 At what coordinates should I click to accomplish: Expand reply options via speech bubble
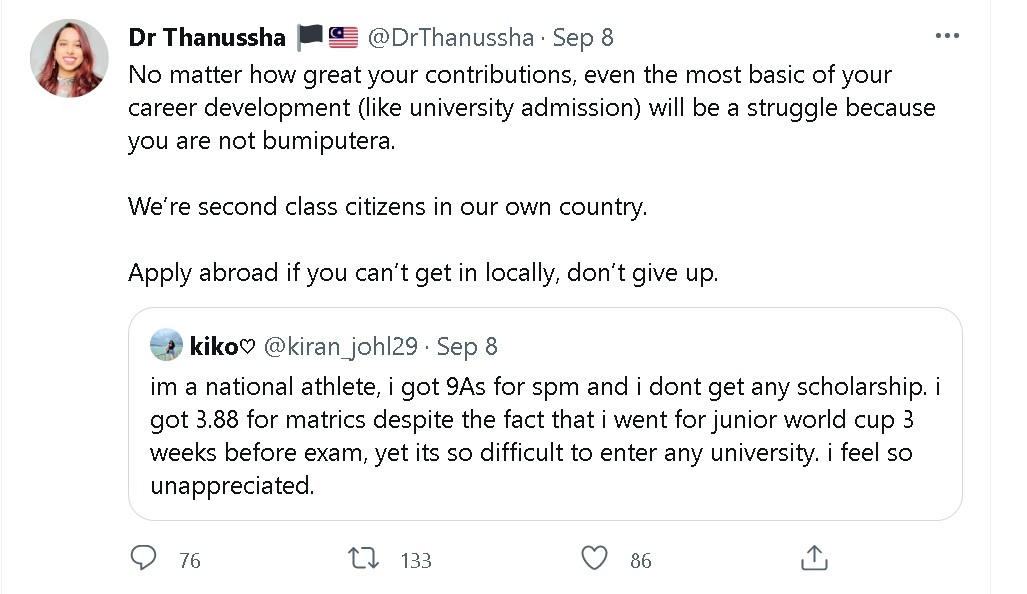pyautogui.click(x=143, y=559)
